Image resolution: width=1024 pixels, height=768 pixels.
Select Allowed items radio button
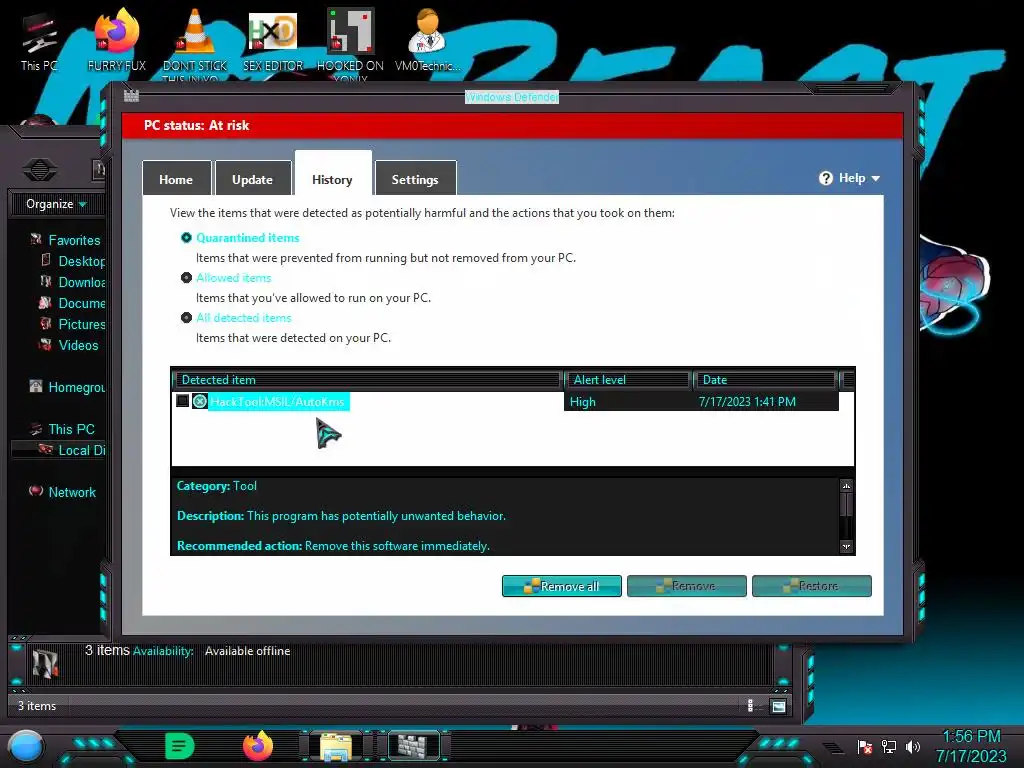[186, 278]
